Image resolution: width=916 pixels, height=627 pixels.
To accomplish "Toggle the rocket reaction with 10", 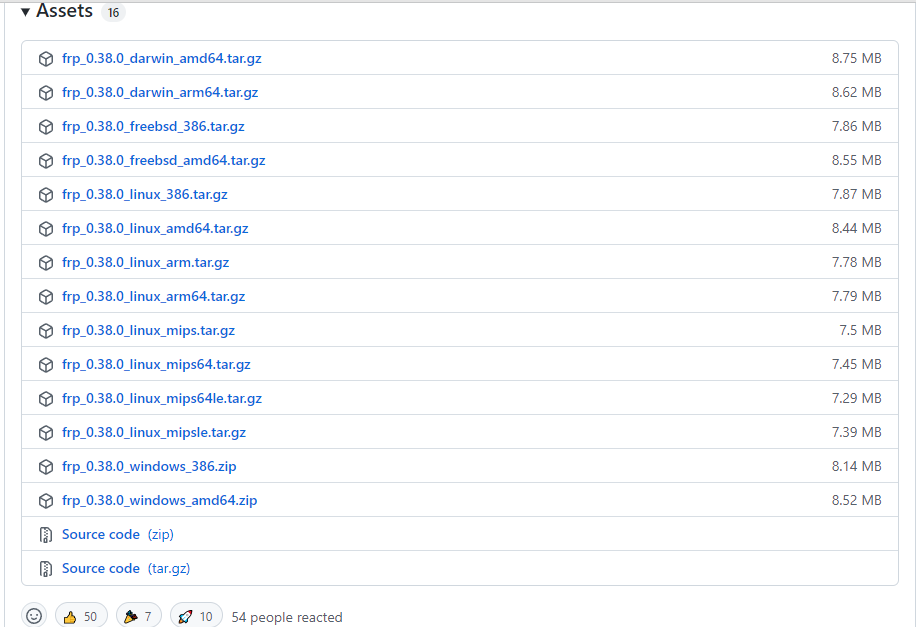I will coord(196,616).
